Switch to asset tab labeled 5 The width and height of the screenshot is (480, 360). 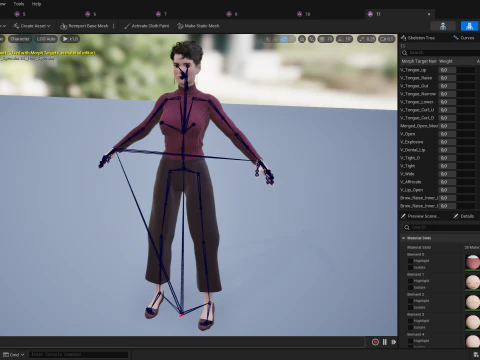tap(20, 14)
